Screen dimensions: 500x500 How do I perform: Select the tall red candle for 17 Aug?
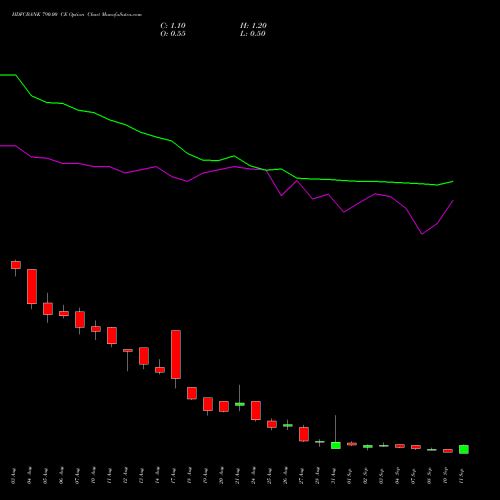[176, 354]
